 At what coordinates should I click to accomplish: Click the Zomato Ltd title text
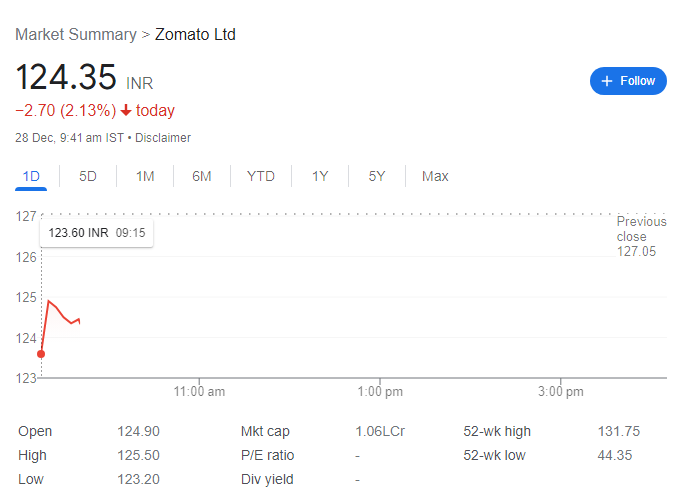coord(195,34)
